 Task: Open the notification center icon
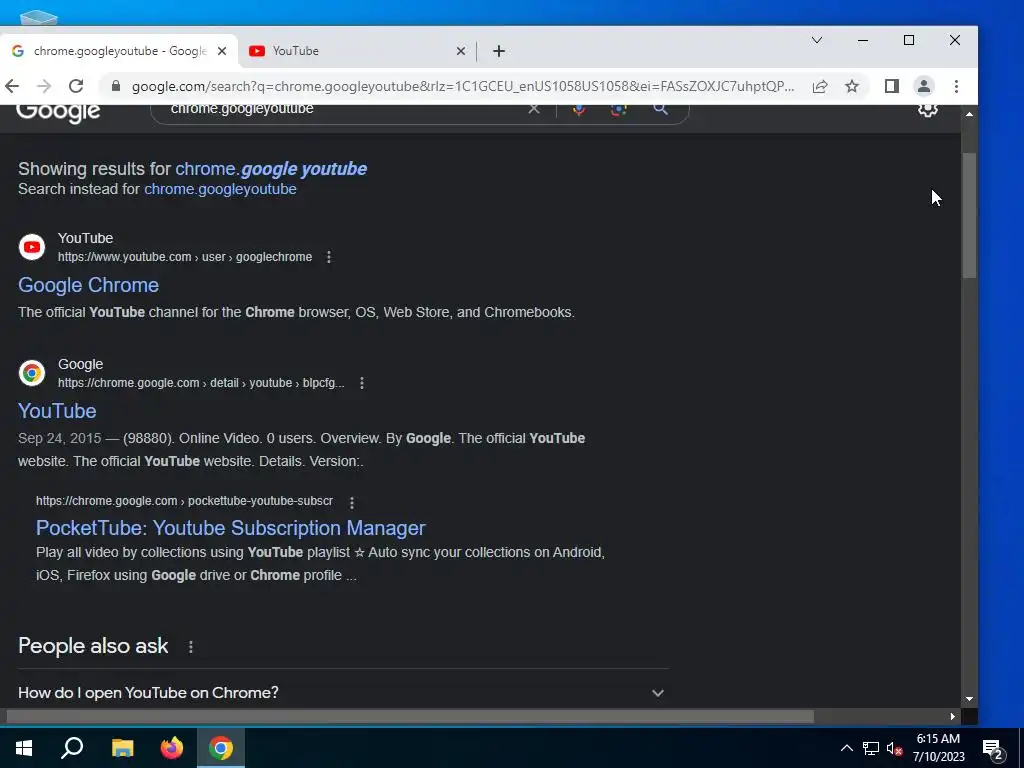(x=993, y=750)
